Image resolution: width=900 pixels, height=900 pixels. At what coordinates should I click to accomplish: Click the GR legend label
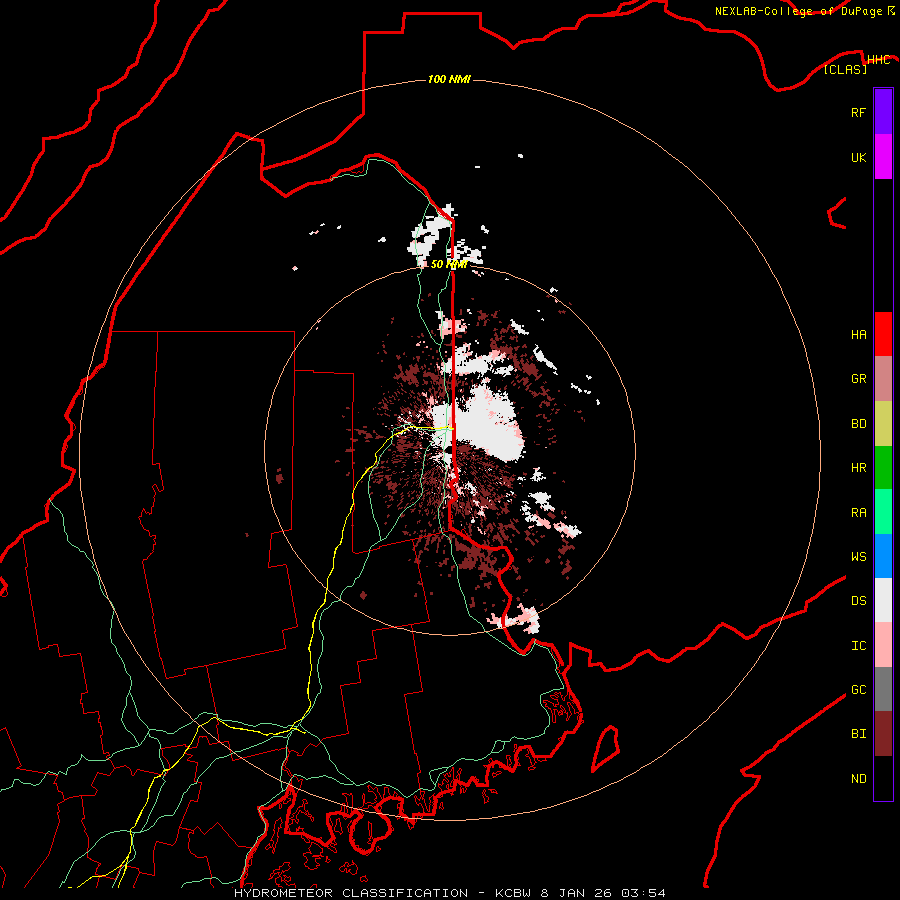pyautogui.click(x=858, y=379)
